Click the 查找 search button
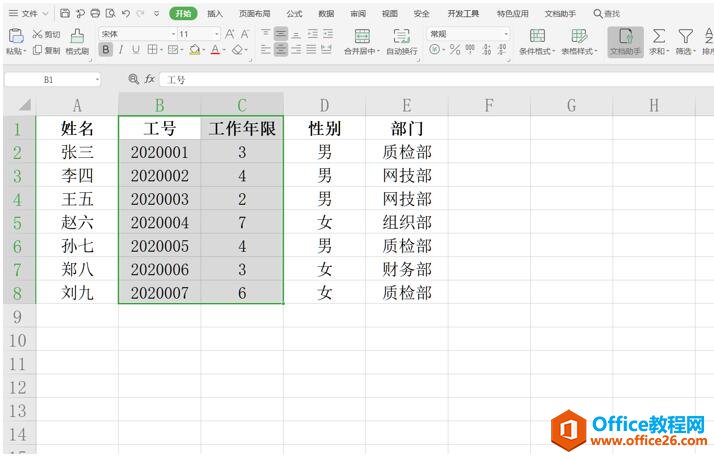 [607, 14]
